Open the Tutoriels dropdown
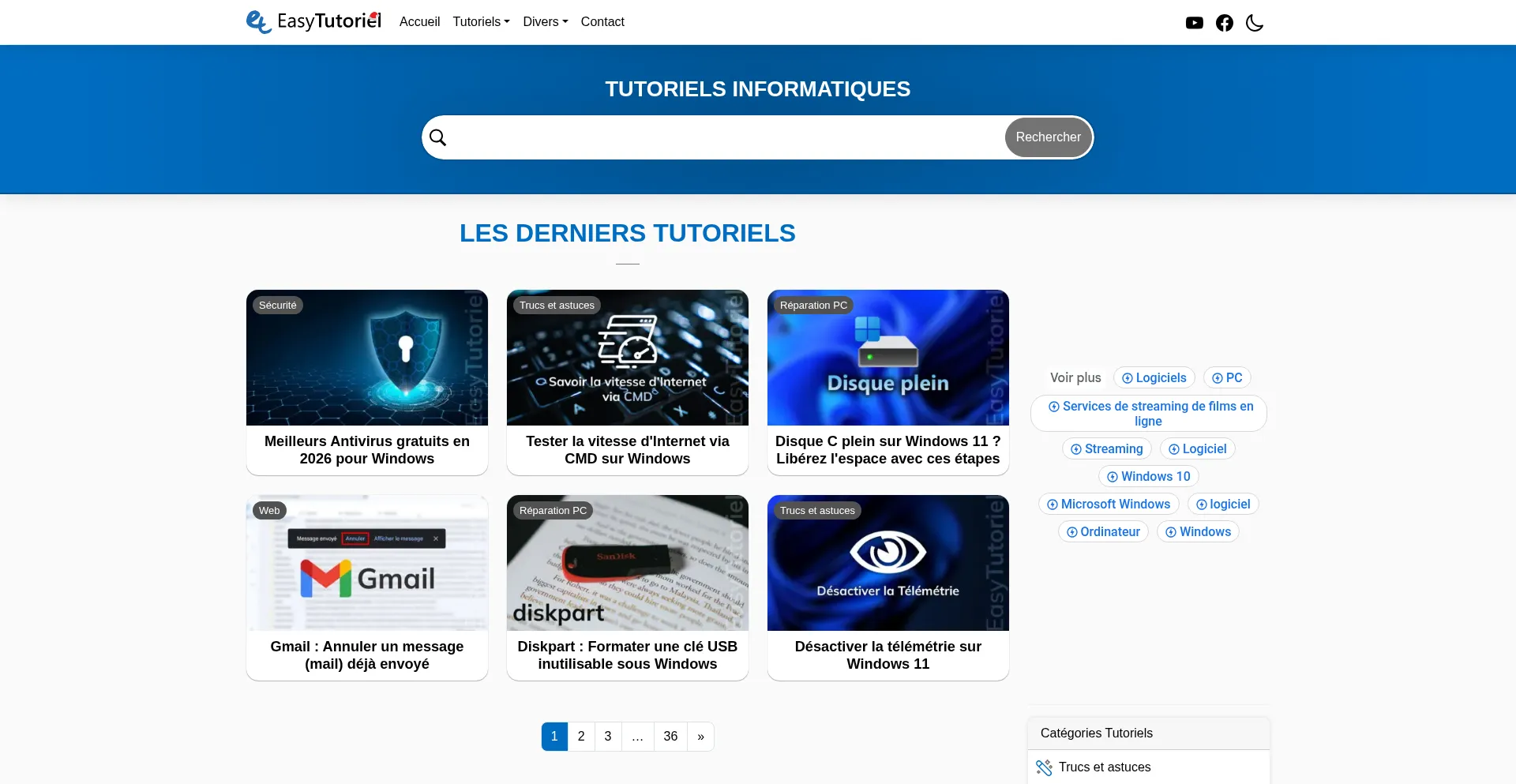Image resolution: width=1516 pixels, height=784 pixels. (x=480, y=21)
